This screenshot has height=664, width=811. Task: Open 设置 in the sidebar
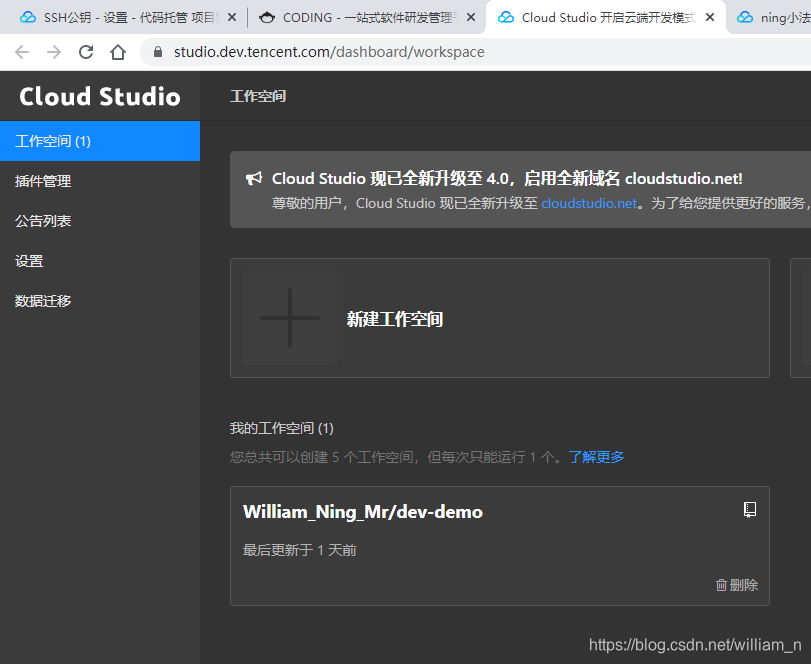point(100,261)
